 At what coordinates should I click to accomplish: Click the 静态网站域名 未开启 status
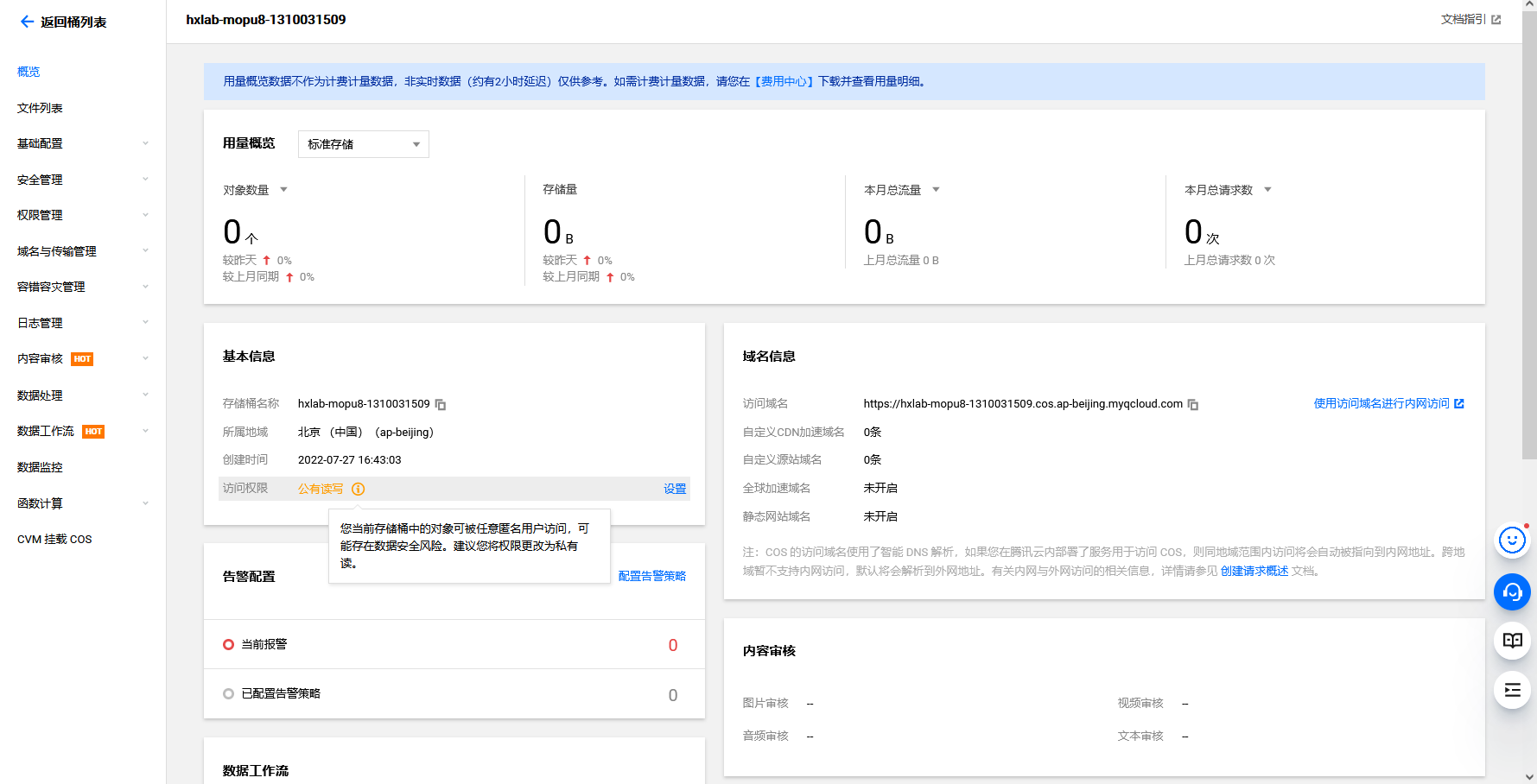click(880, 516)
